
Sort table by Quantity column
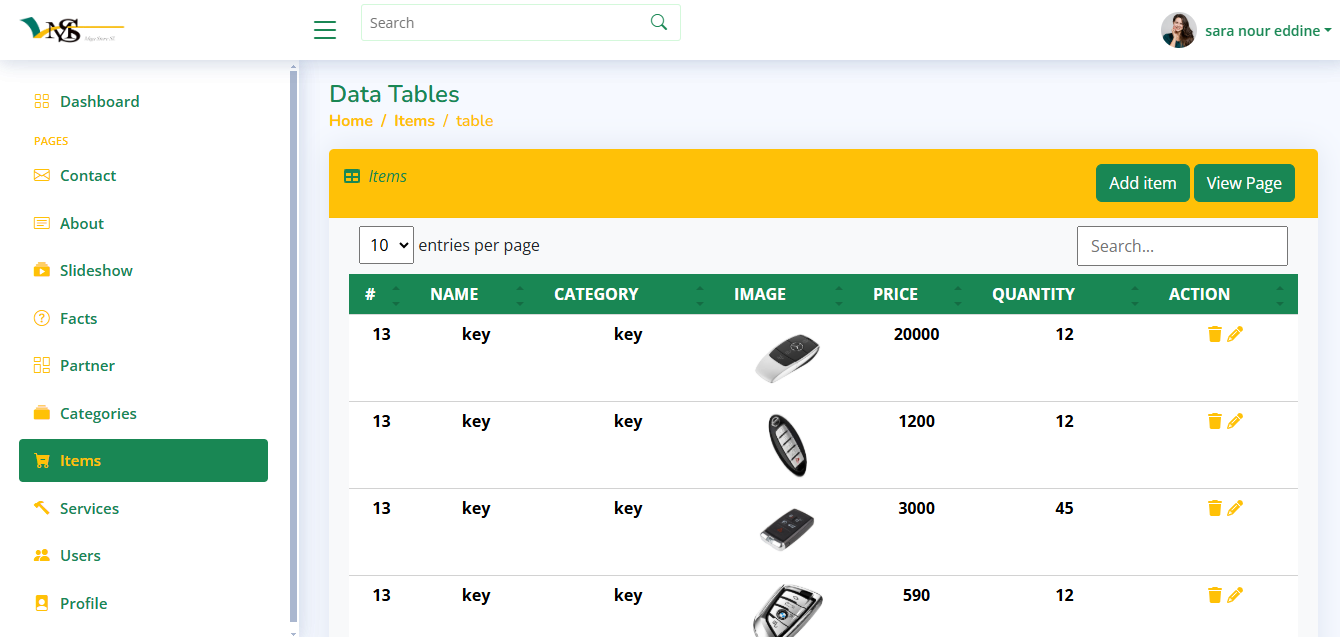(1033, 294)
